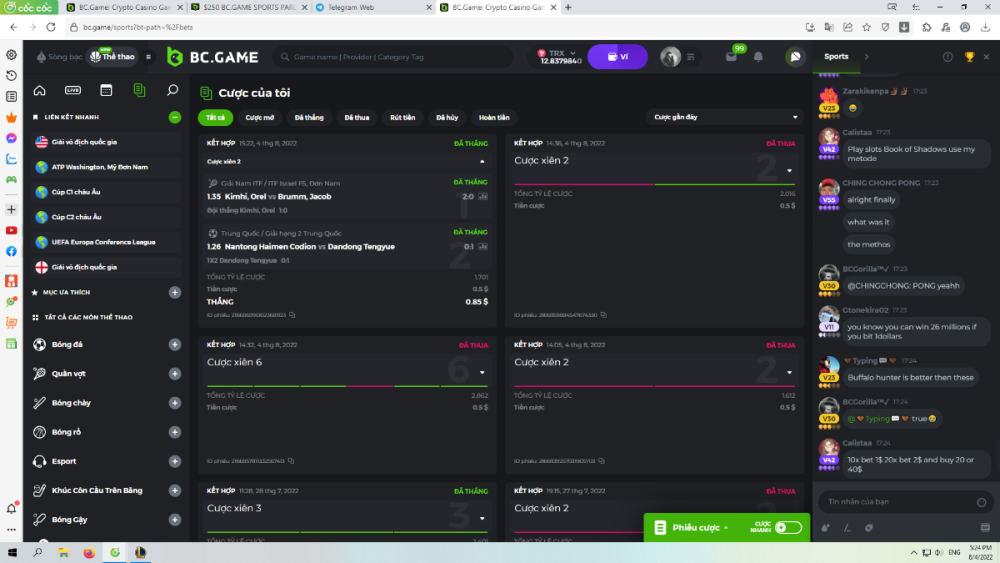Click the trophy icon in chat header
Screen dimensions: 1000x563
[969, 57]
